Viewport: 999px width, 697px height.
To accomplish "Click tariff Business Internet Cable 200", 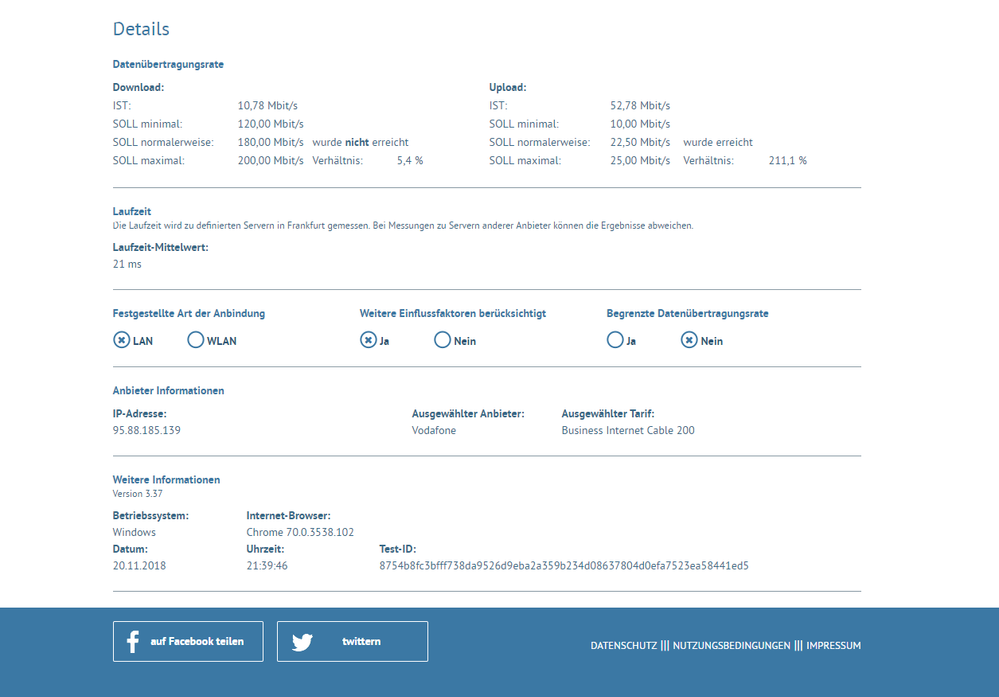I will coord(628,430).
